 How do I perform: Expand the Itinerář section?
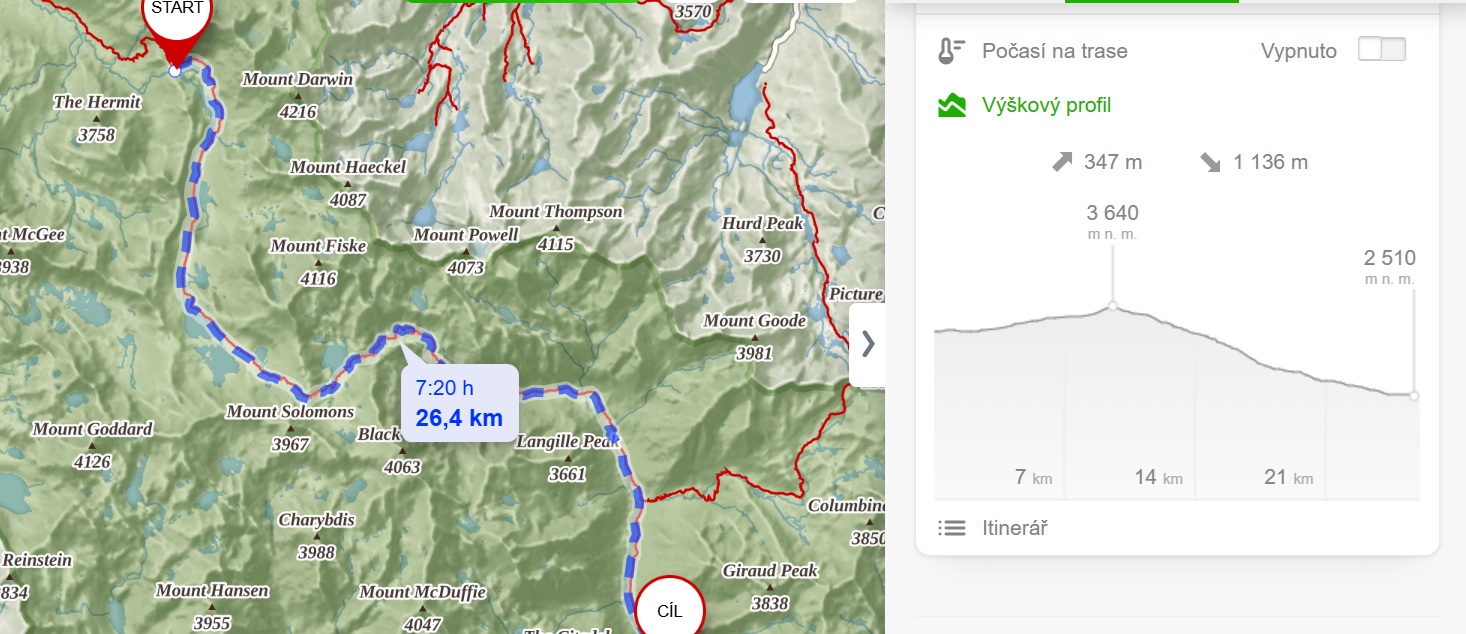(1014, 528)
